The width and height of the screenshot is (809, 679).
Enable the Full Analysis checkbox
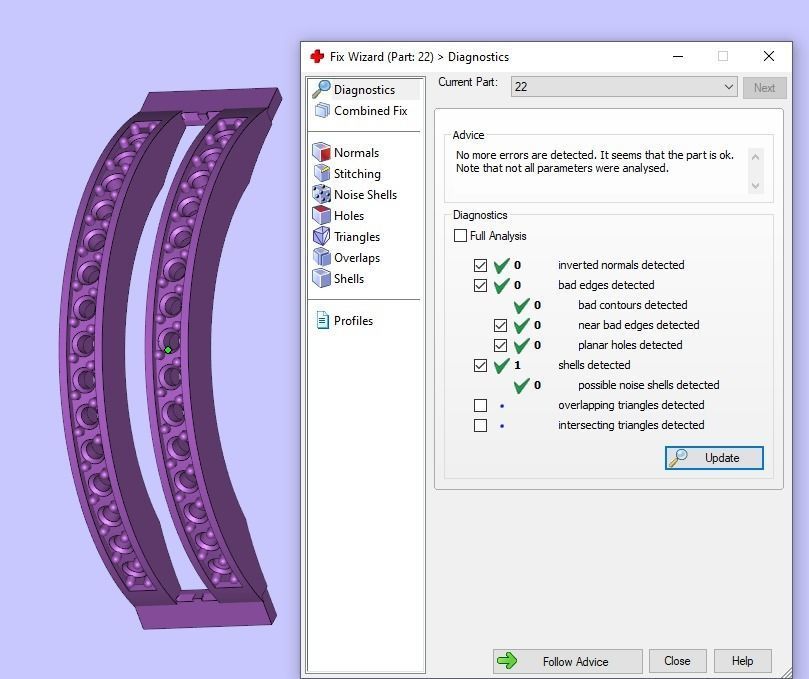point(460,236)
